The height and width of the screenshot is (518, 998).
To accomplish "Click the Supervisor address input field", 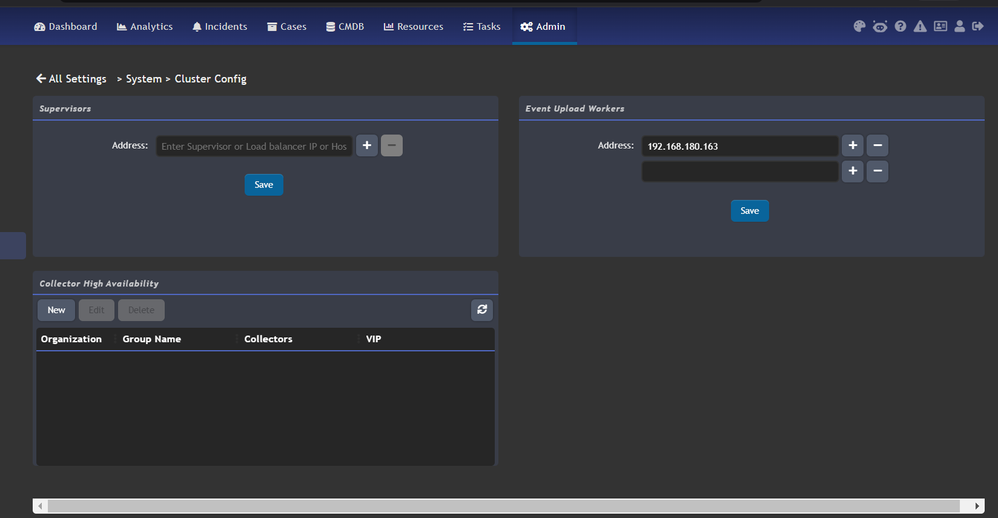I will (x=254, y=146).
